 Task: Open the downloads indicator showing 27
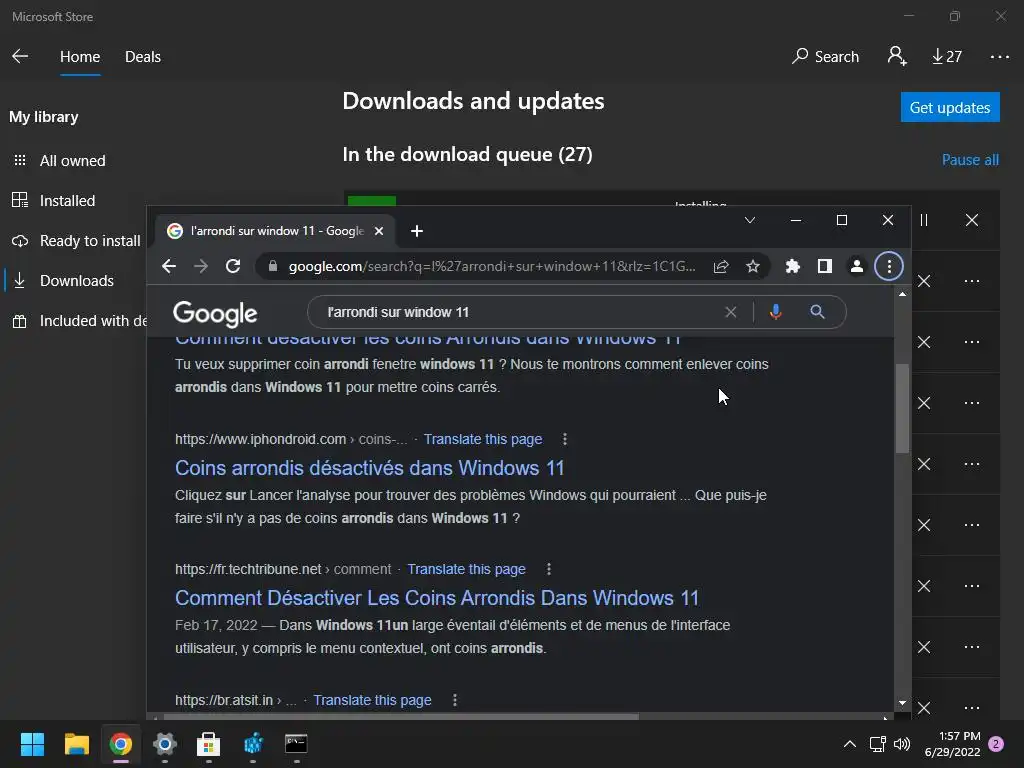(x=947, y=57)
